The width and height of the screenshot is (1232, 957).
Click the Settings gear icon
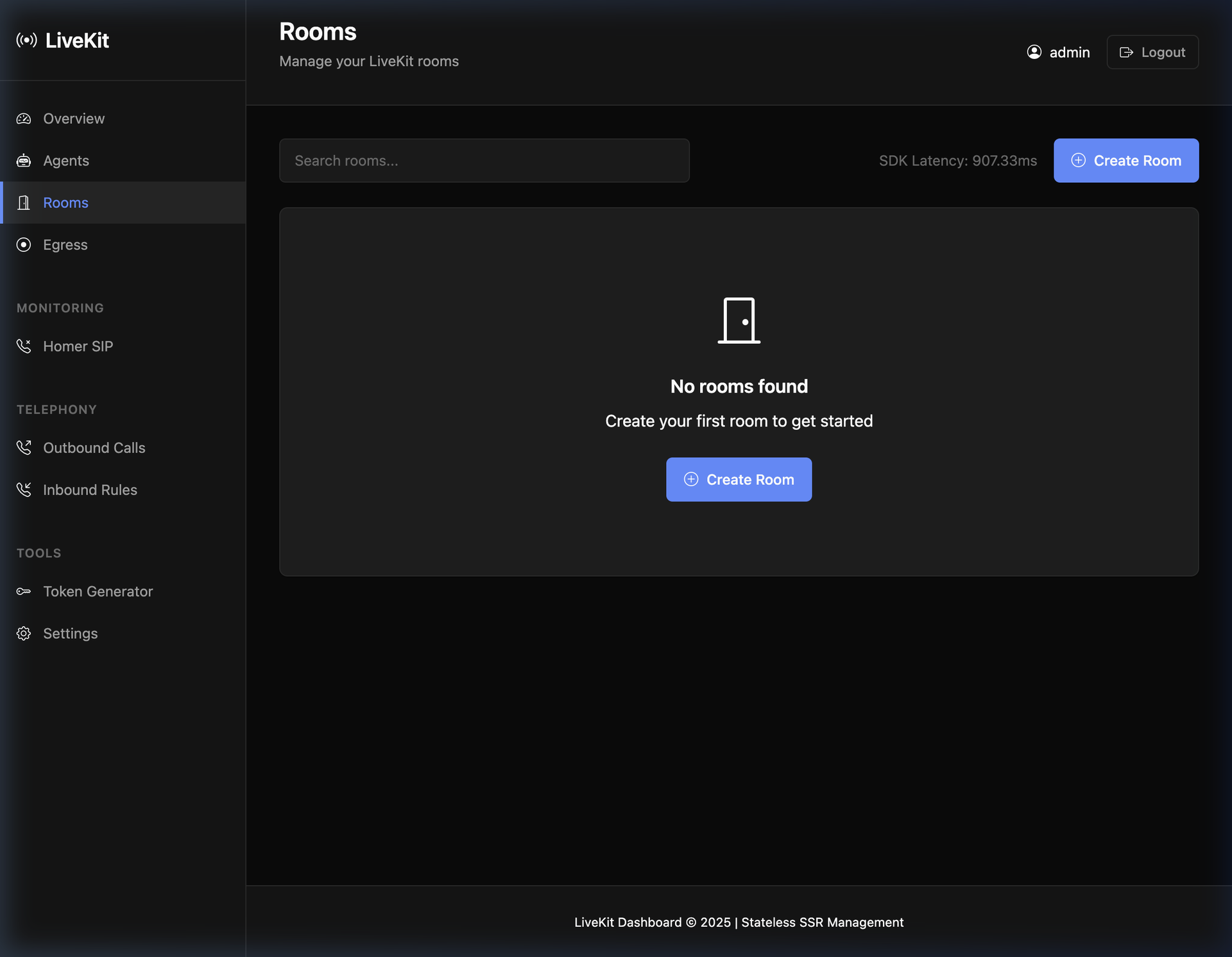(24, 633)
